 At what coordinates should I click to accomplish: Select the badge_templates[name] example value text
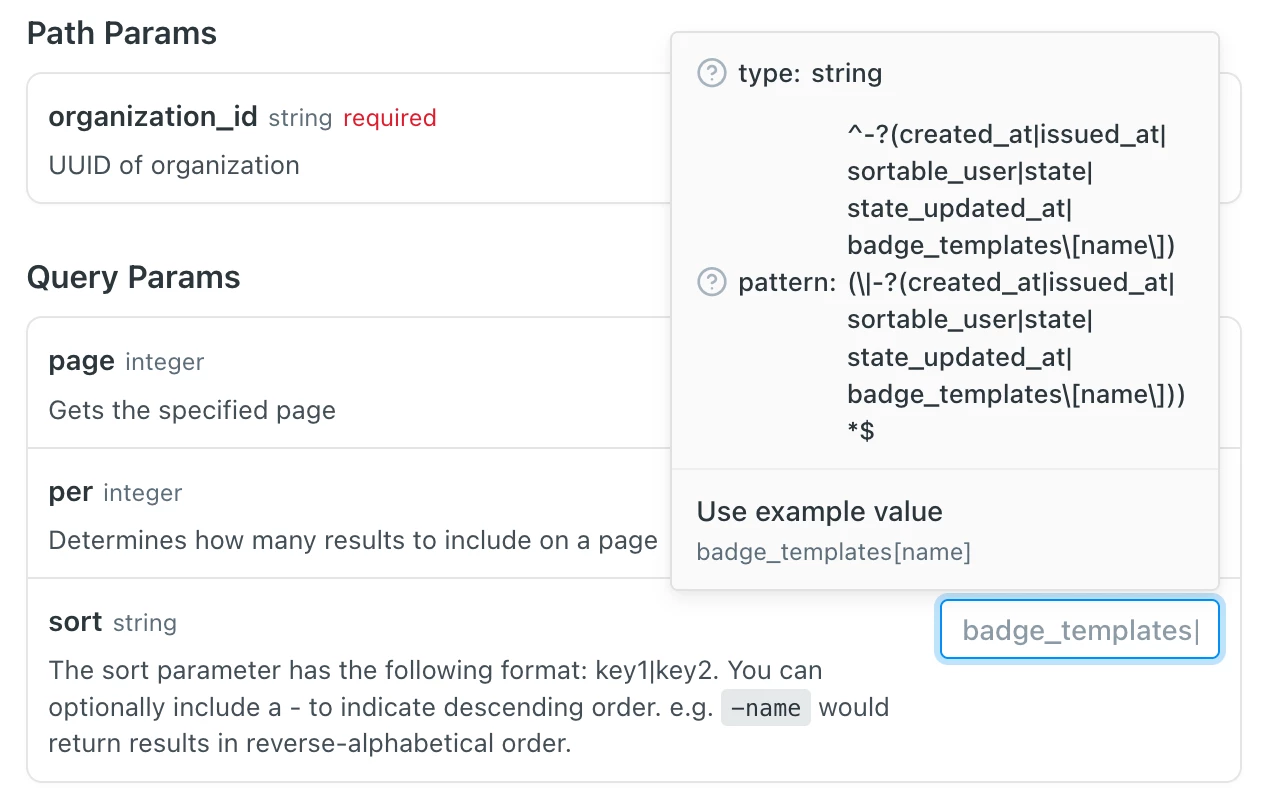pos(833,551)
